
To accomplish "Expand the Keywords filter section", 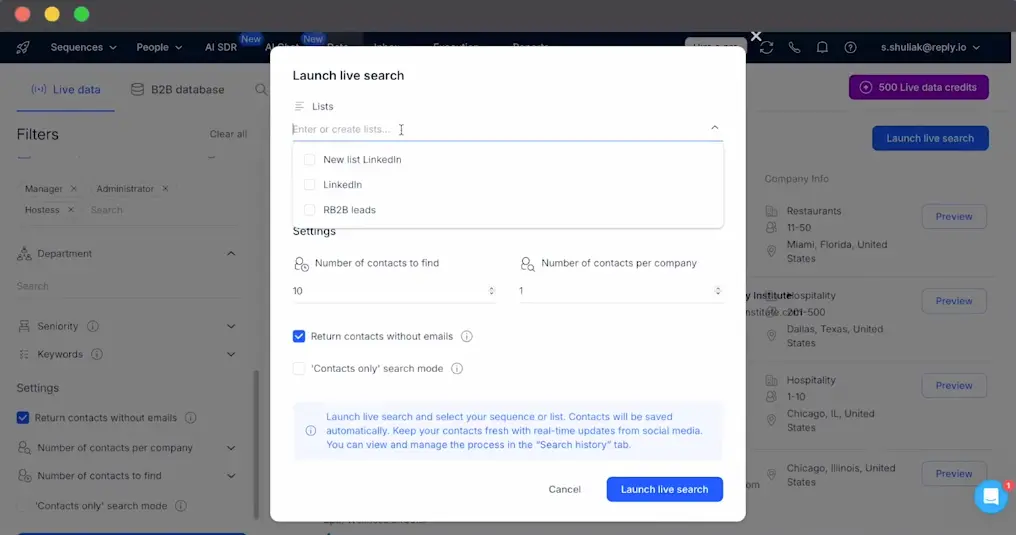I will (x=231, y=354).
